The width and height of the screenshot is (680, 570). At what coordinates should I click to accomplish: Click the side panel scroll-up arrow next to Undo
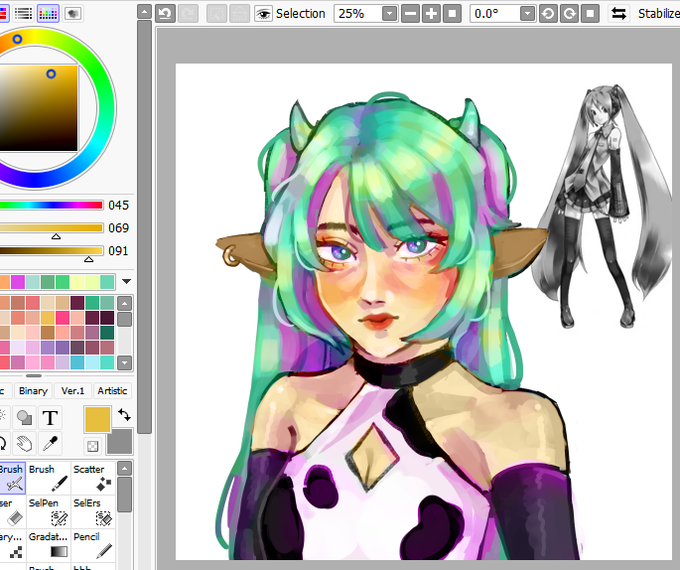[x=144, y=12]
